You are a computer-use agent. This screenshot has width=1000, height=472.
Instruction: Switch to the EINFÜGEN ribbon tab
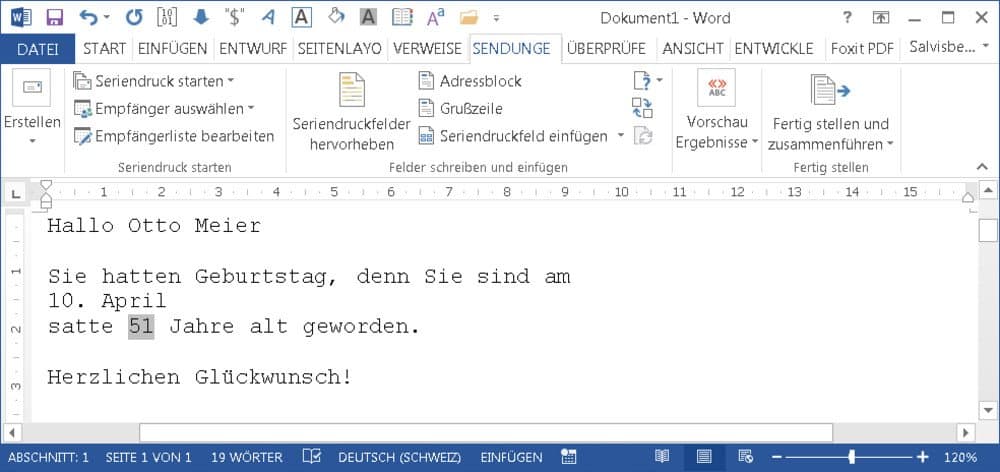[172, 48]
